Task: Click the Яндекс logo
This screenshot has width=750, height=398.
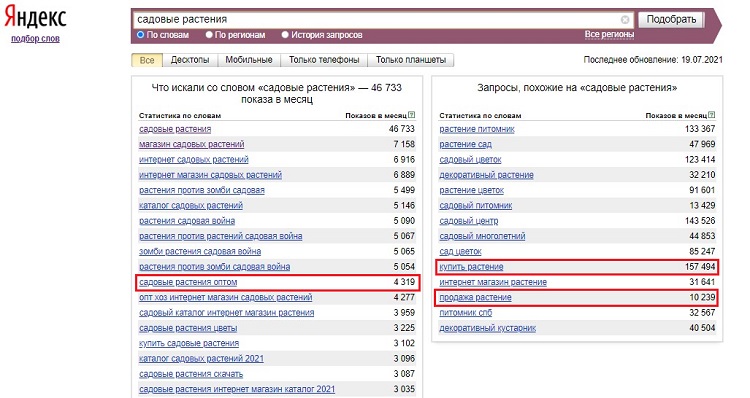Action: 35,18
